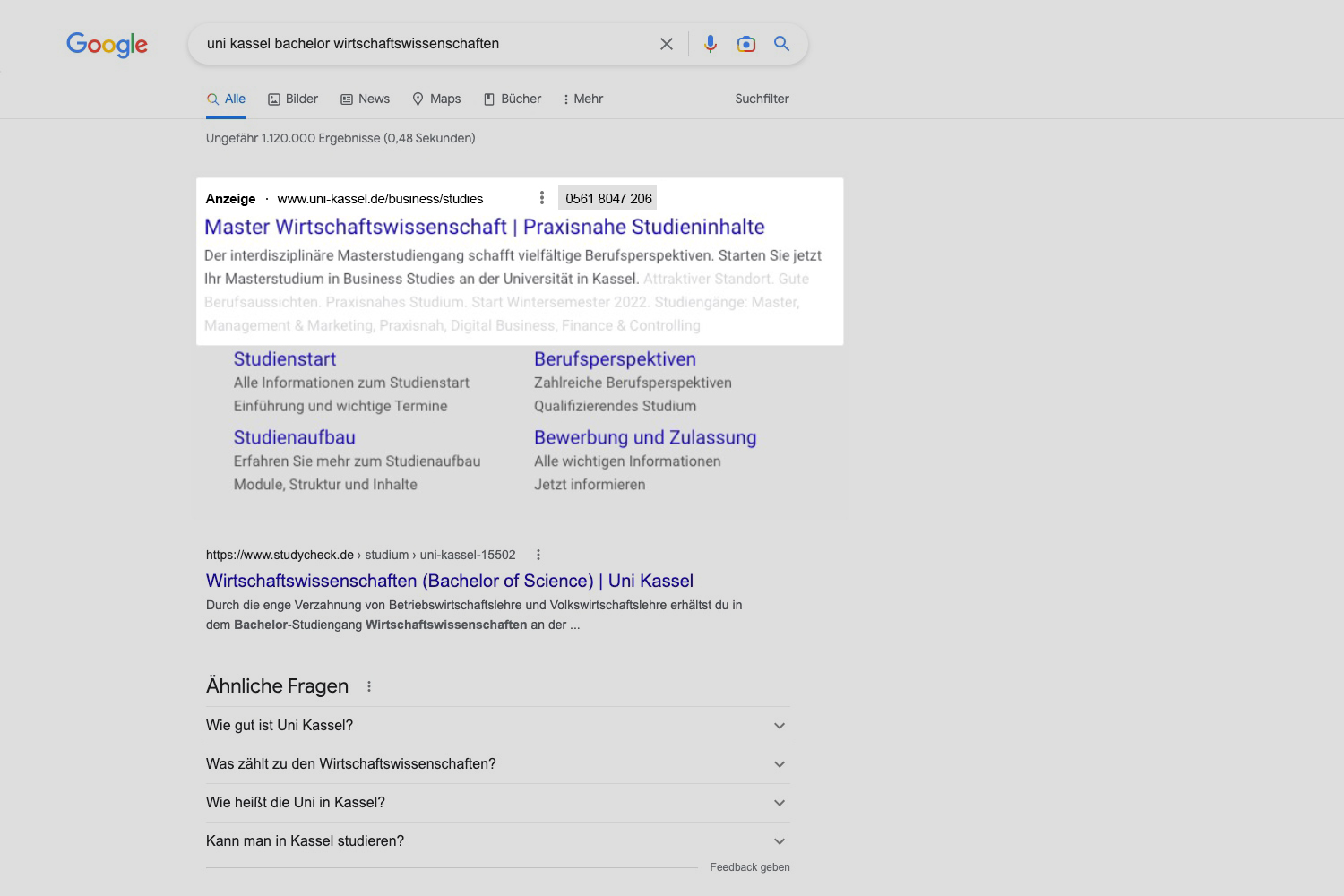Click the 'Anzeige' ad label
The height and width of the screenshot is (896, 1344).
[230, 199]
